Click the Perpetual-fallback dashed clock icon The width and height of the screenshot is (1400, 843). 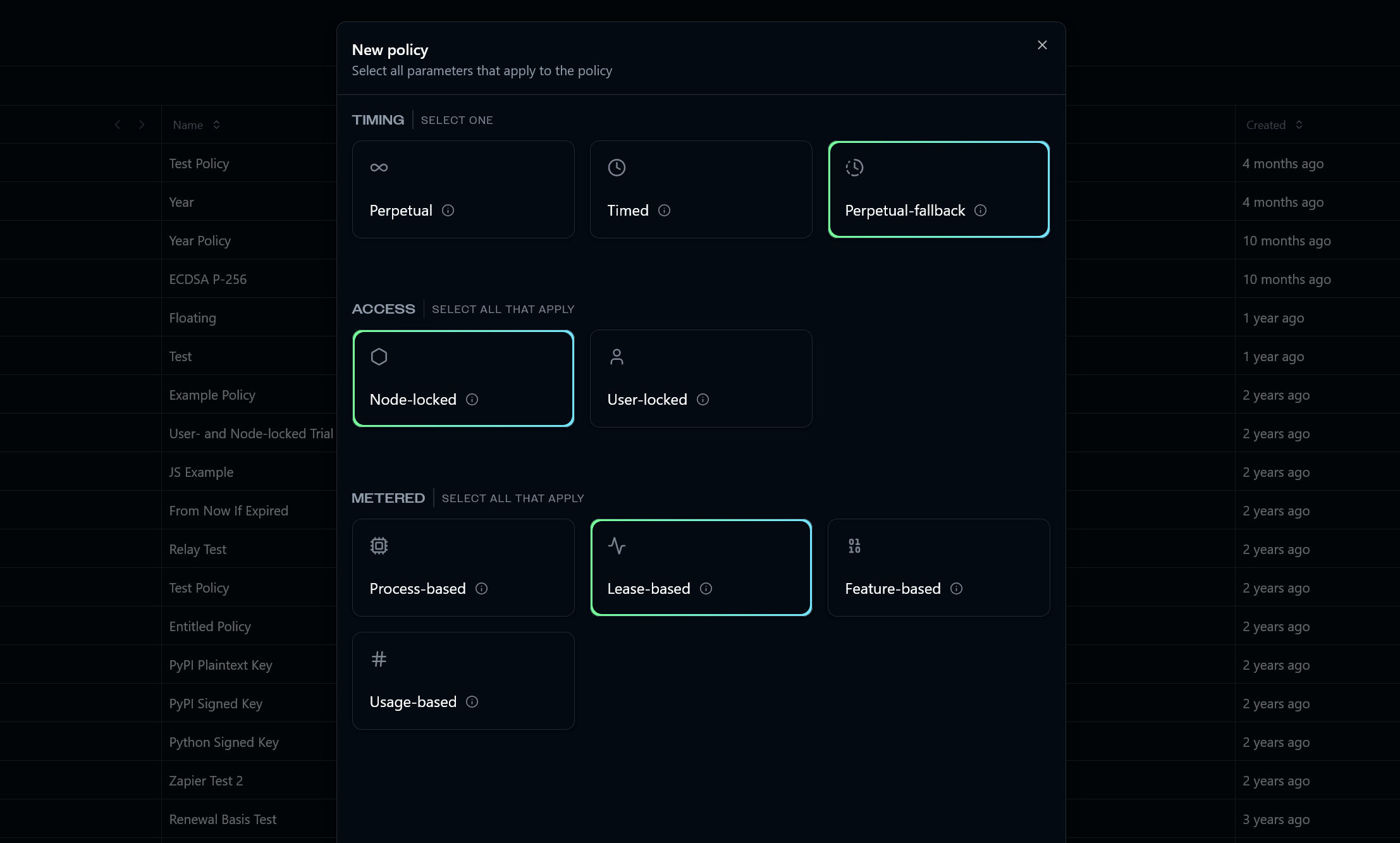click(x=854, y=168)
